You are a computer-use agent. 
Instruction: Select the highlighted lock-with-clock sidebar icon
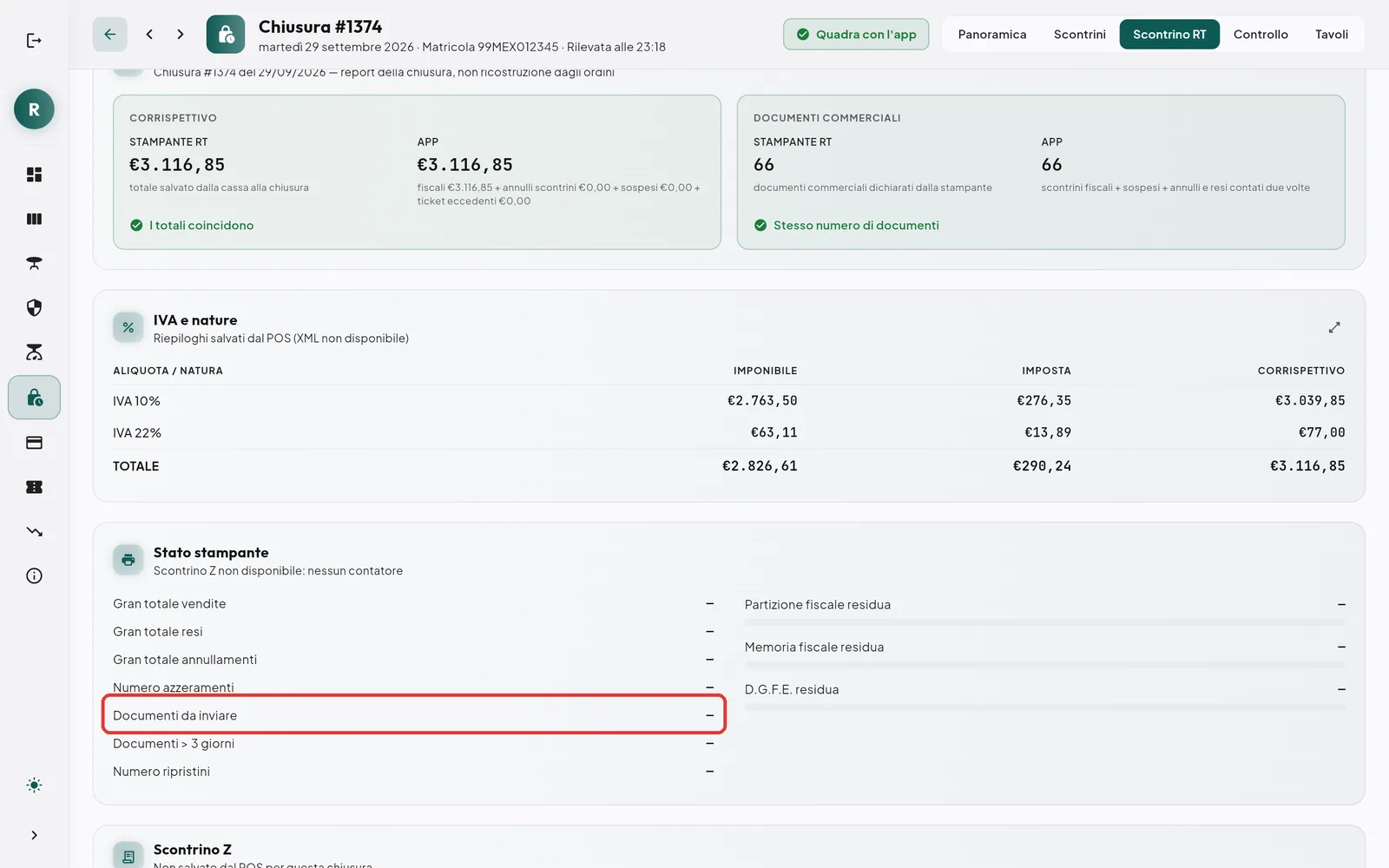[34, 398]
